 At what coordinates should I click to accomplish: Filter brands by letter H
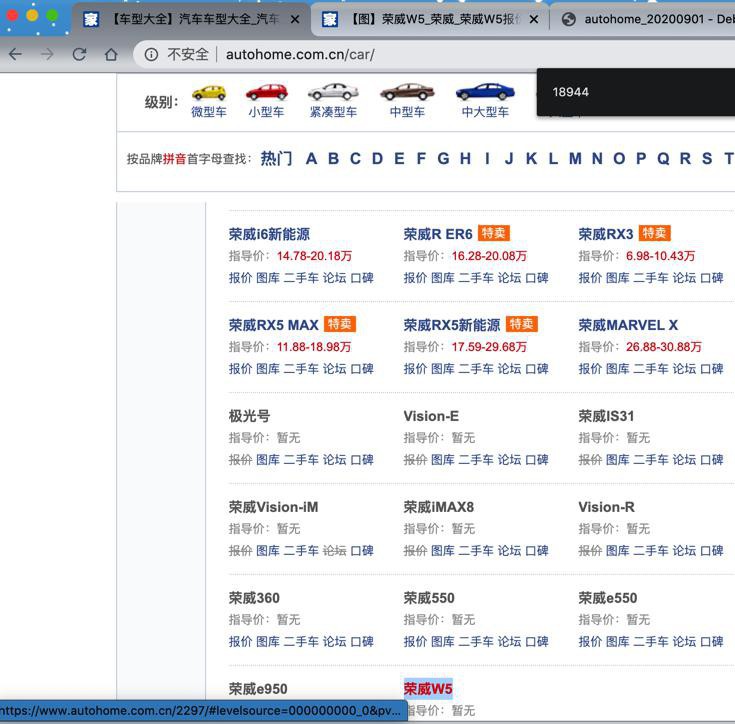465,159
